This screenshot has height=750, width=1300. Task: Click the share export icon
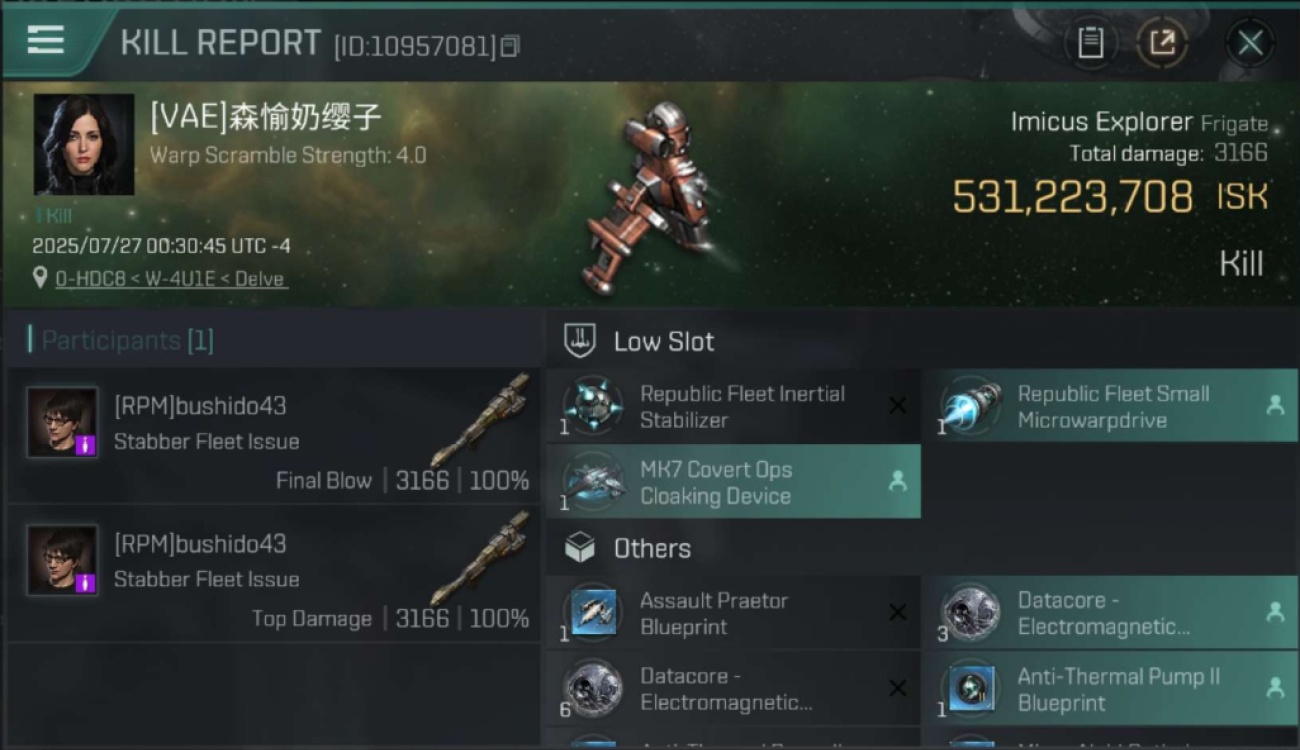(x=1162, y=43)
